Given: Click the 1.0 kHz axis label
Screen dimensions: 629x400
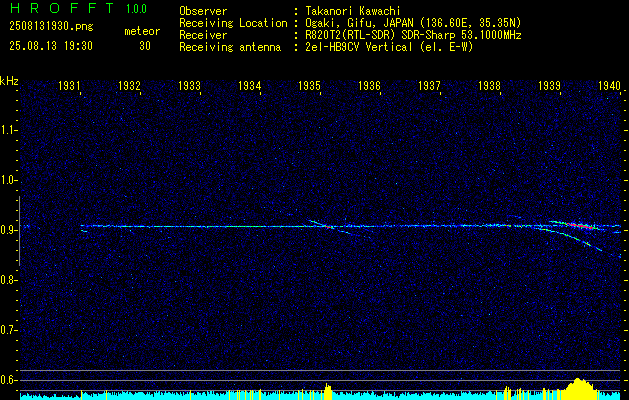Looking at the screenshot, I should [x=8, y=180].
